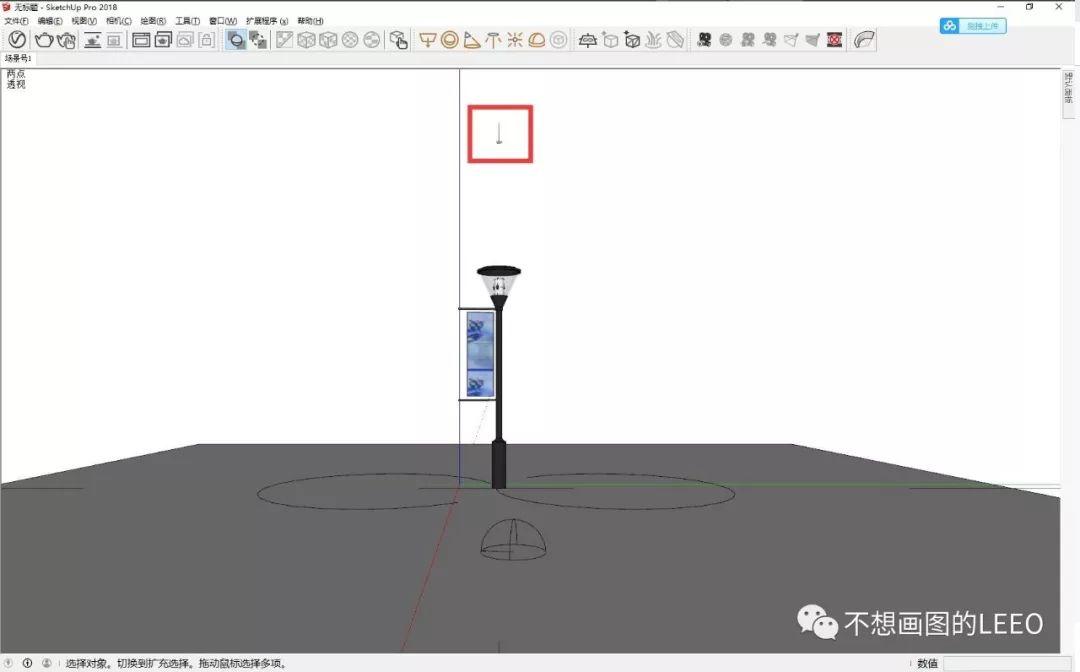Click the info circle icon in status bar
The image size is (1080, 672).
(28, 663)
